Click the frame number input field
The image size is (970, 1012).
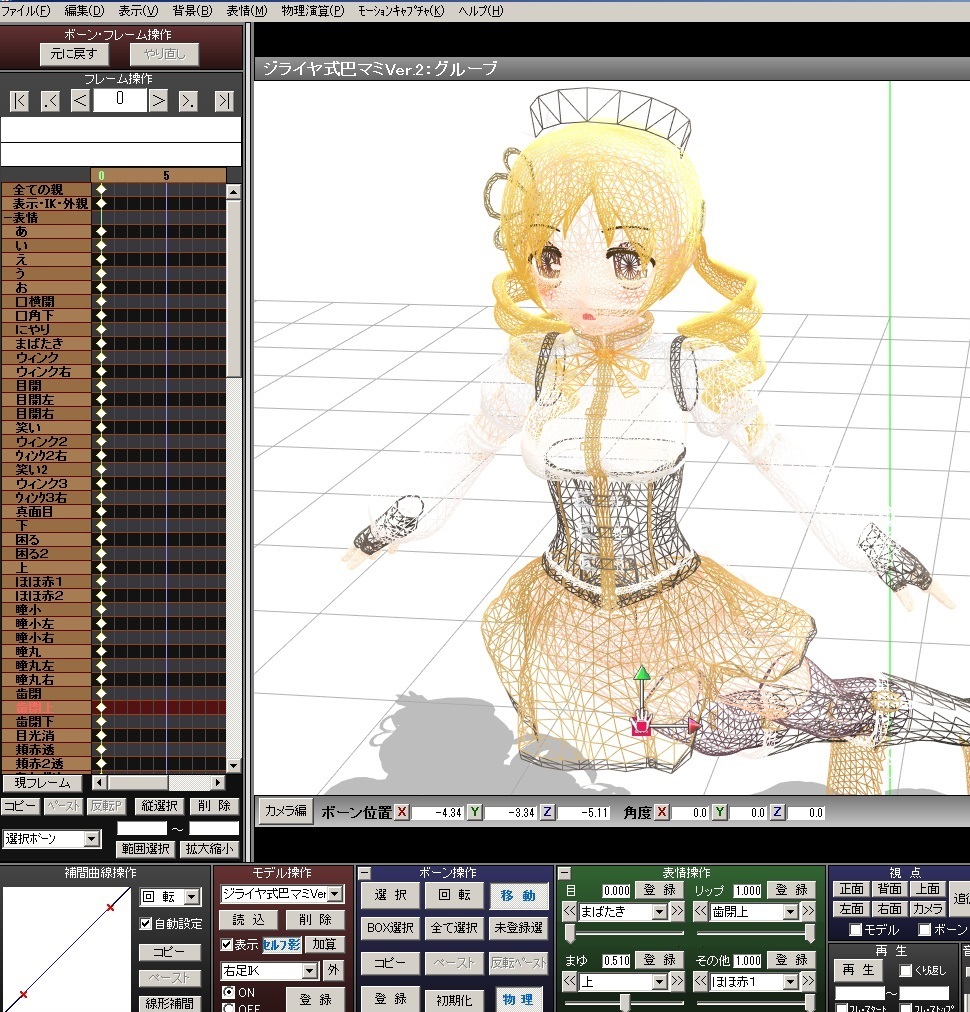[x=119, y=100]
